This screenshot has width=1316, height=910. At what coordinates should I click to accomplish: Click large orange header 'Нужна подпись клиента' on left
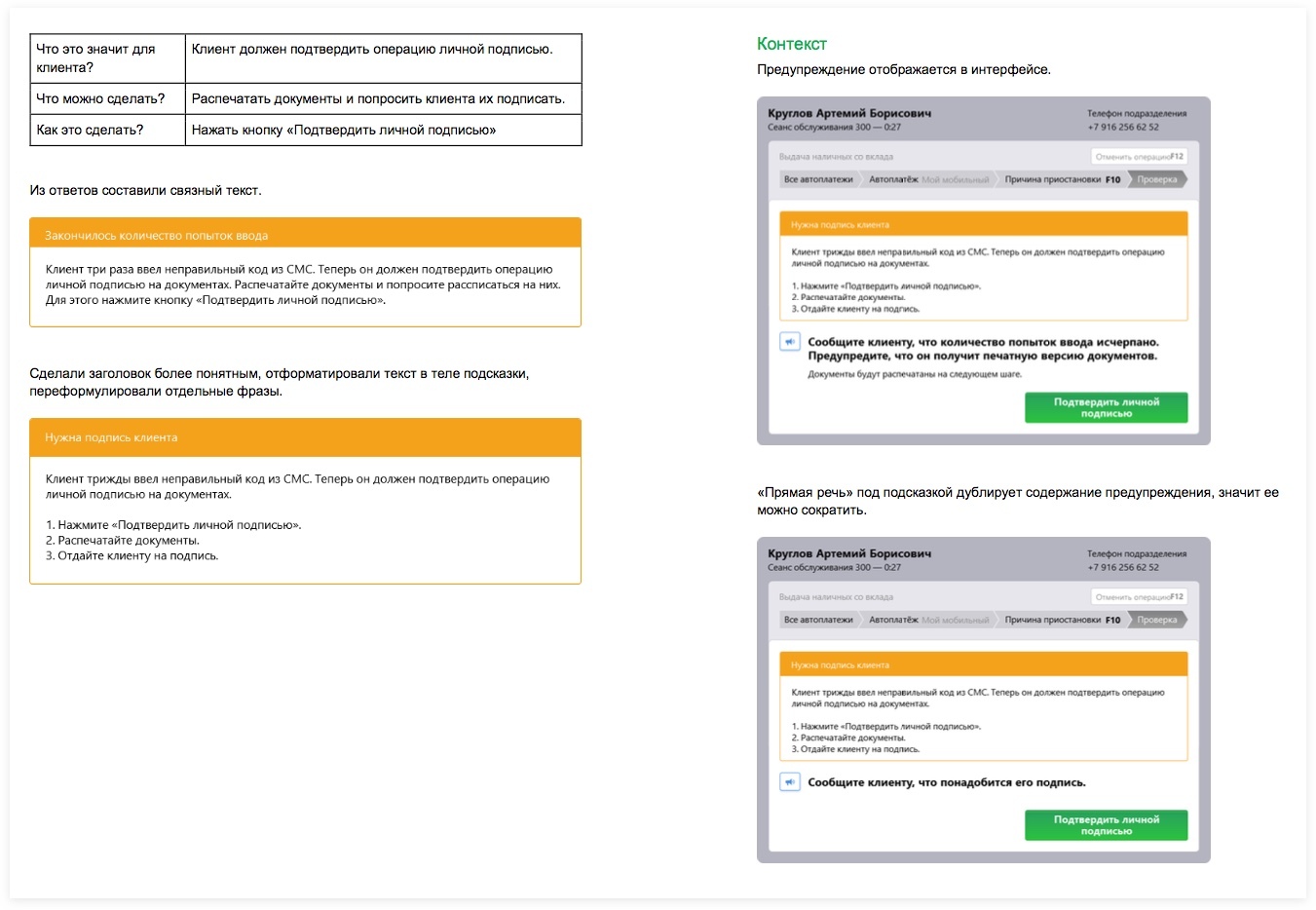(x=305, y=437)
